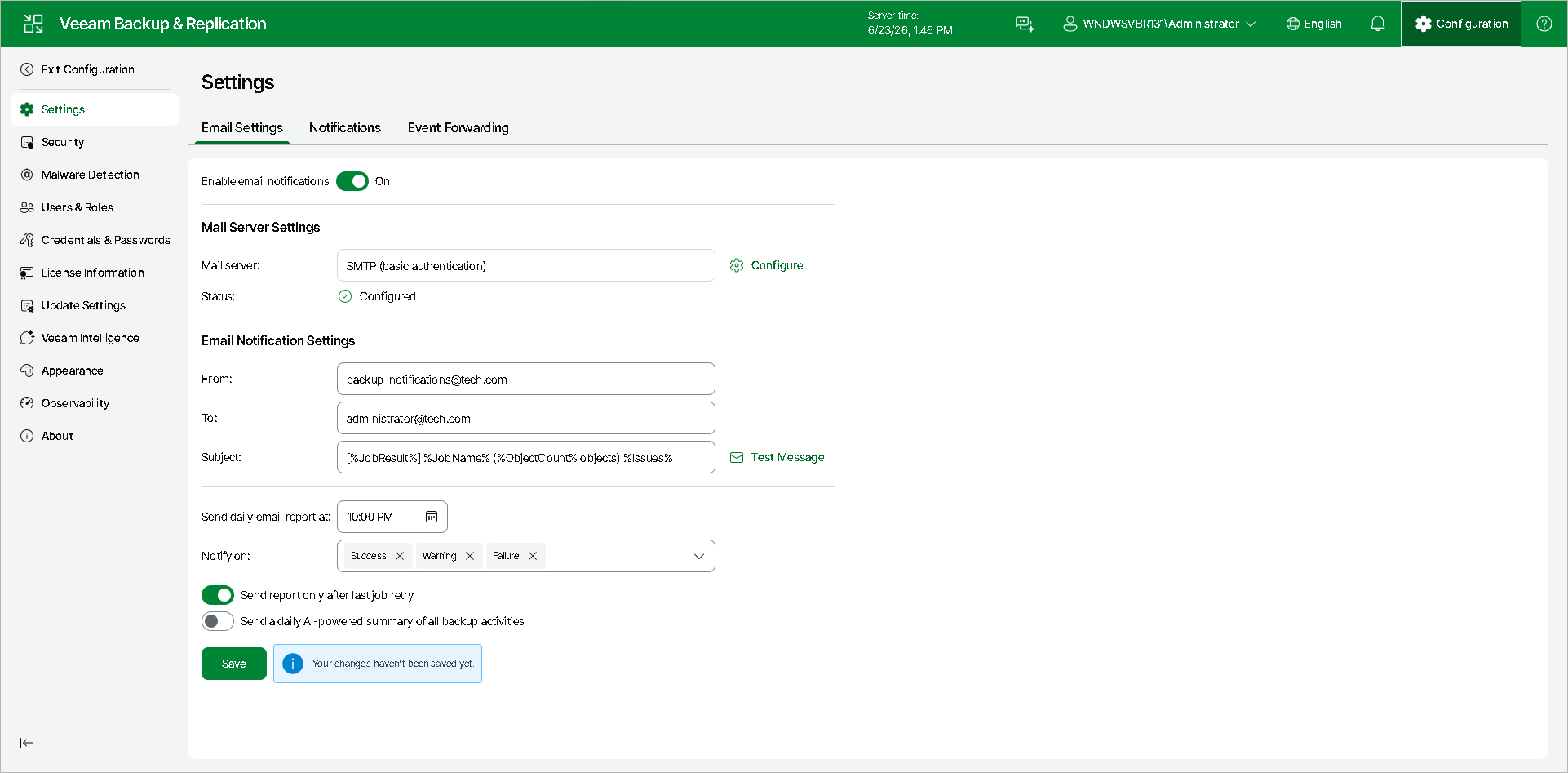Open Credentials & Passwords section
Image resolution: width=1568 pixels, height=773 pixels.
95,240
